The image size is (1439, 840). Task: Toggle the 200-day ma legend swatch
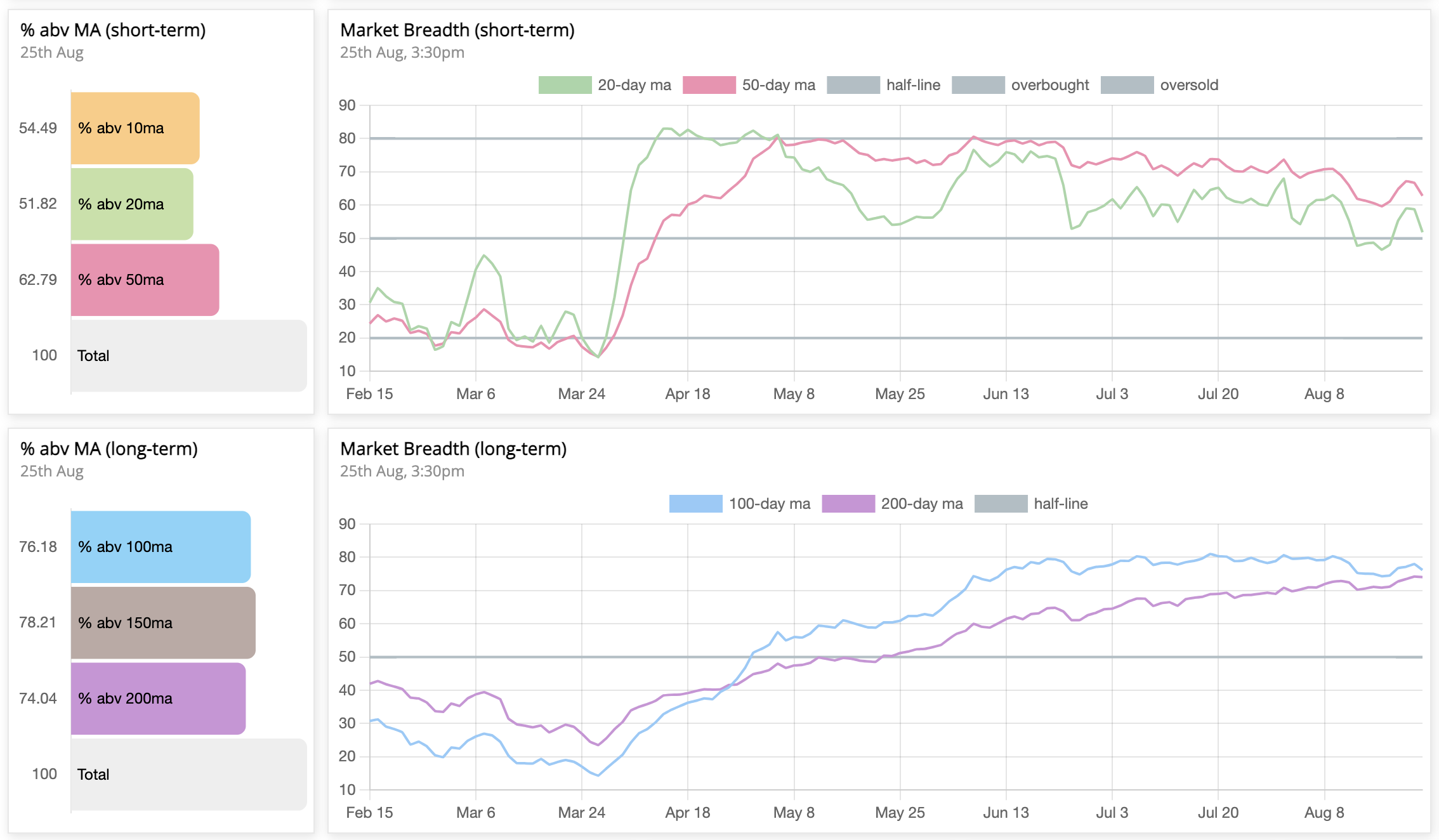(848, 504)
